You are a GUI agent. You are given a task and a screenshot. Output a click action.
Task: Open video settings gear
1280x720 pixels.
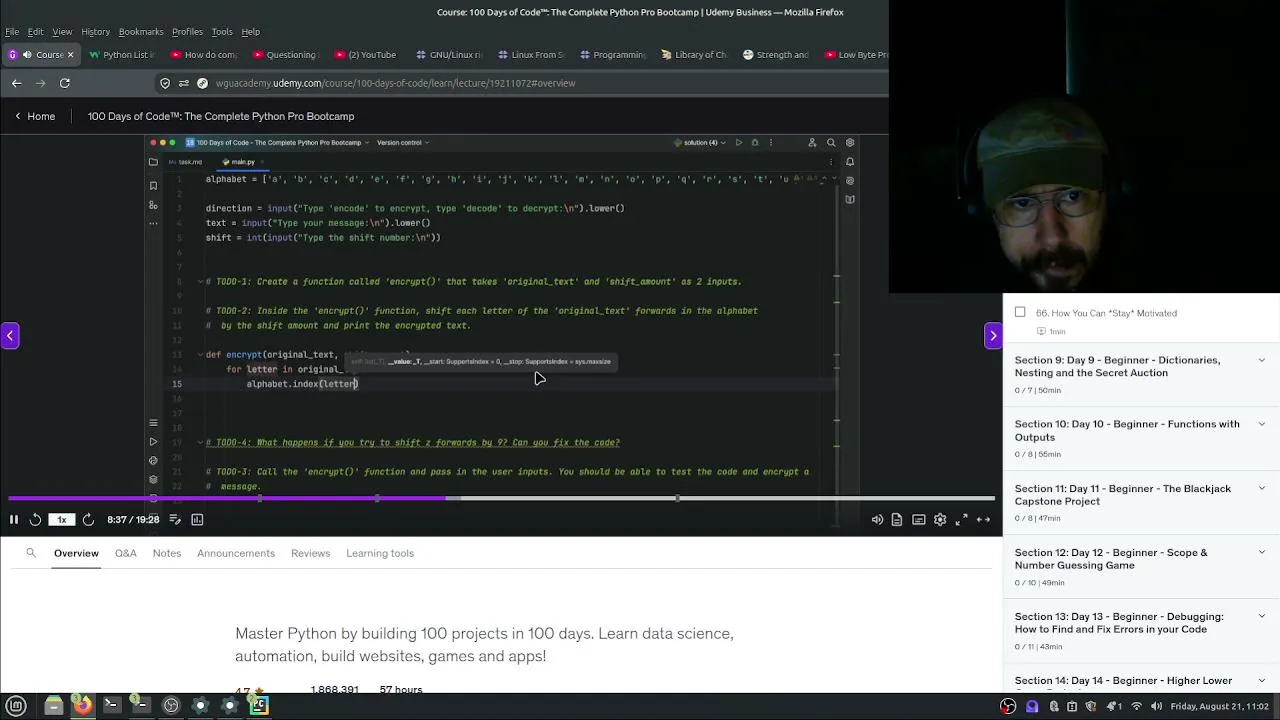coord(940,519)
